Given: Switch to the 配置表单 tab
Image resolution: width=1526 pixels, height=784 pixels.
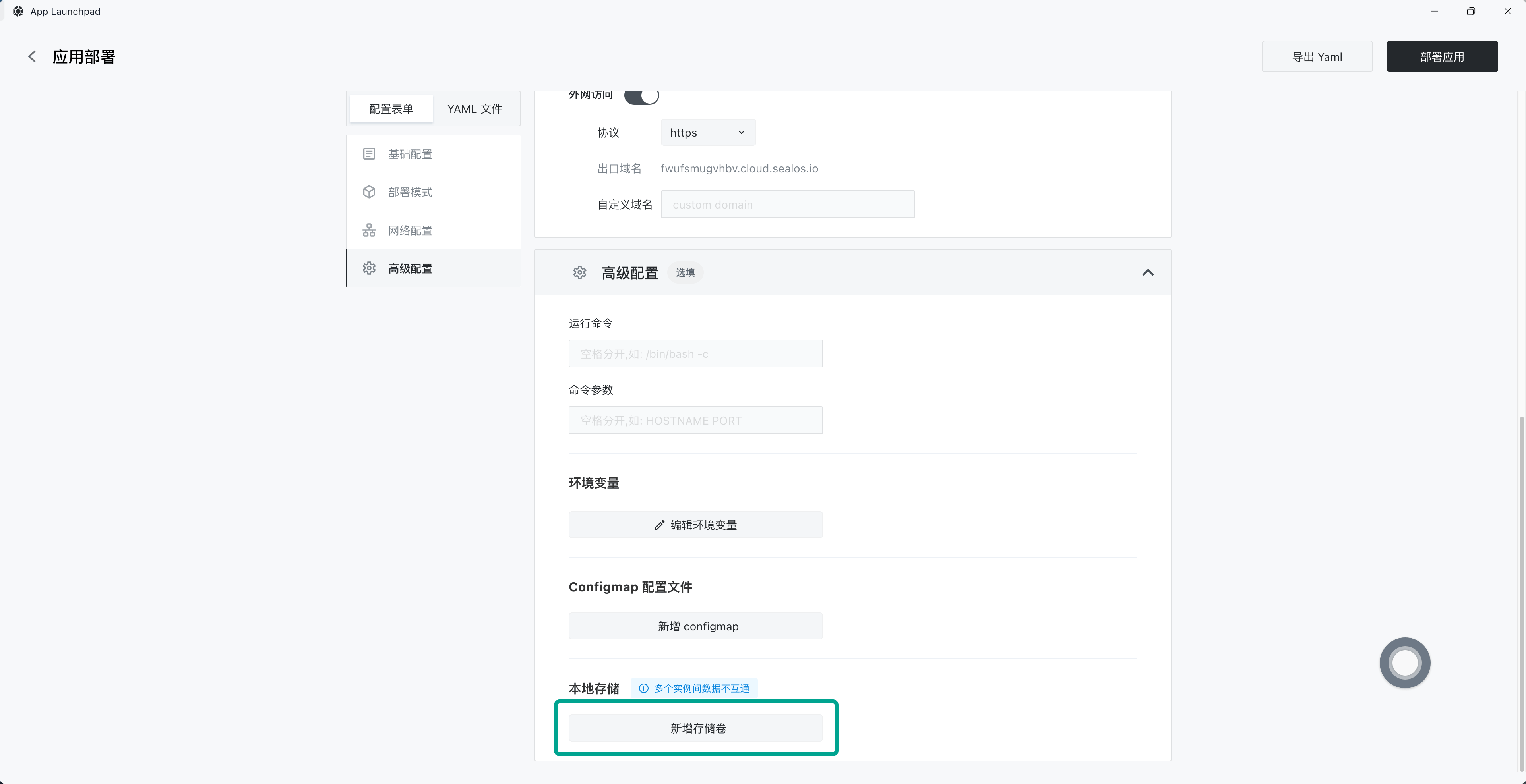Looking at the screenshot, I should (x=391, y=109).
